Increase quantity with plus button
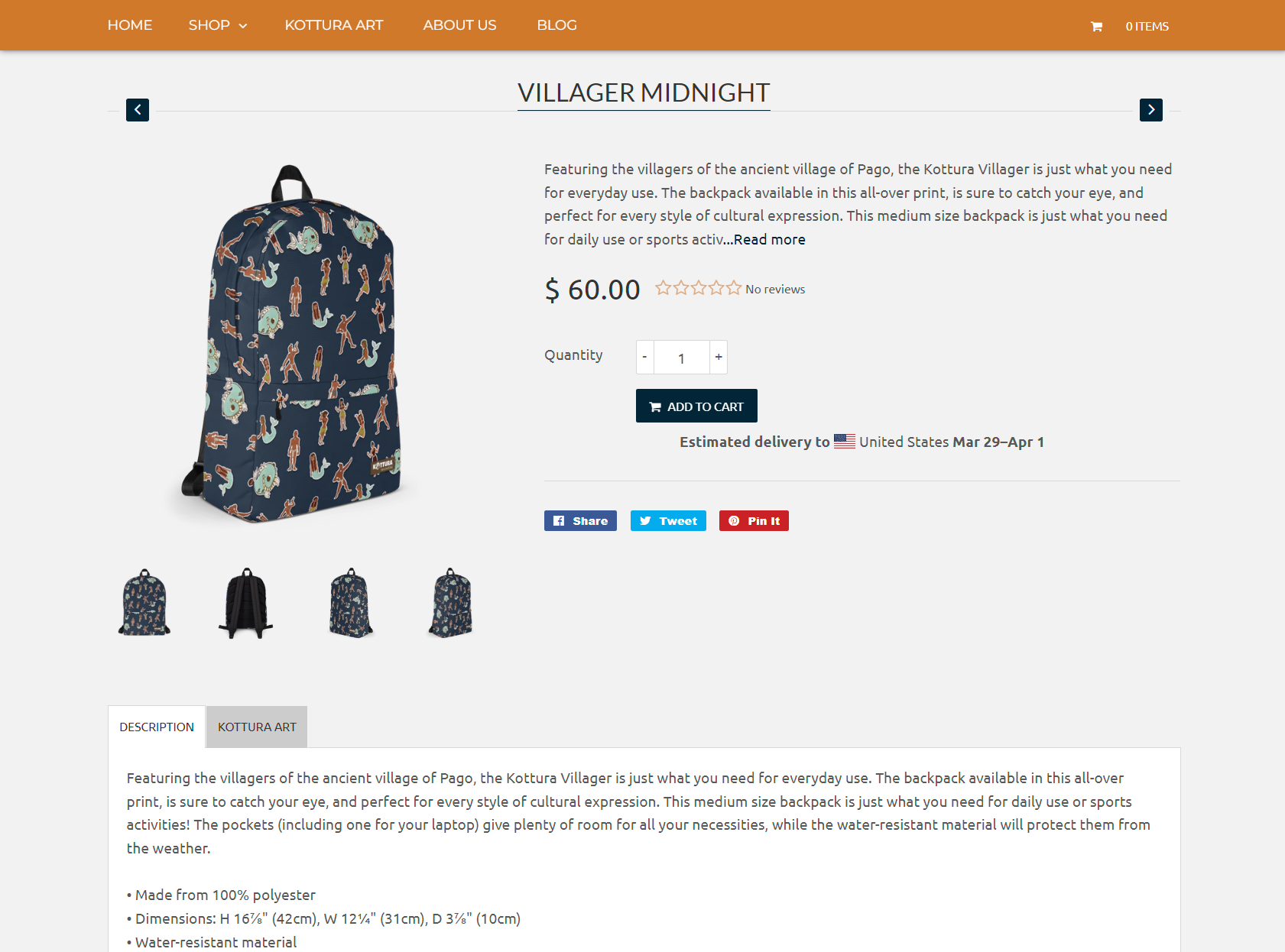Image resolution: width=1285 pixels, height=952 pixels. (719, 357)
